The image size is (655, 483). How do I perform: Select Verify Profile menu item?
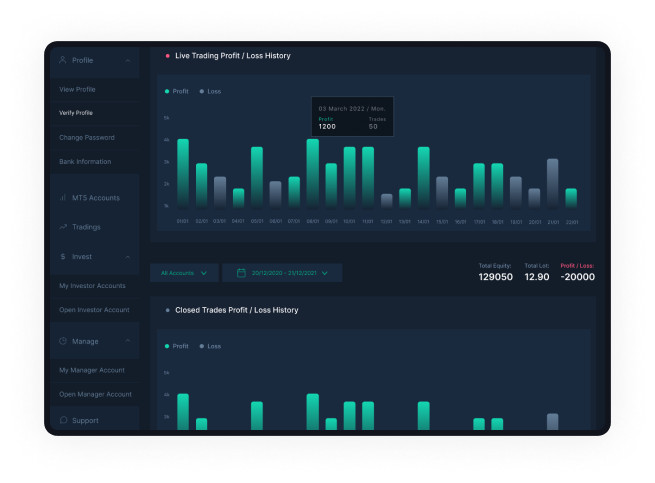click(x=76, y=113)
